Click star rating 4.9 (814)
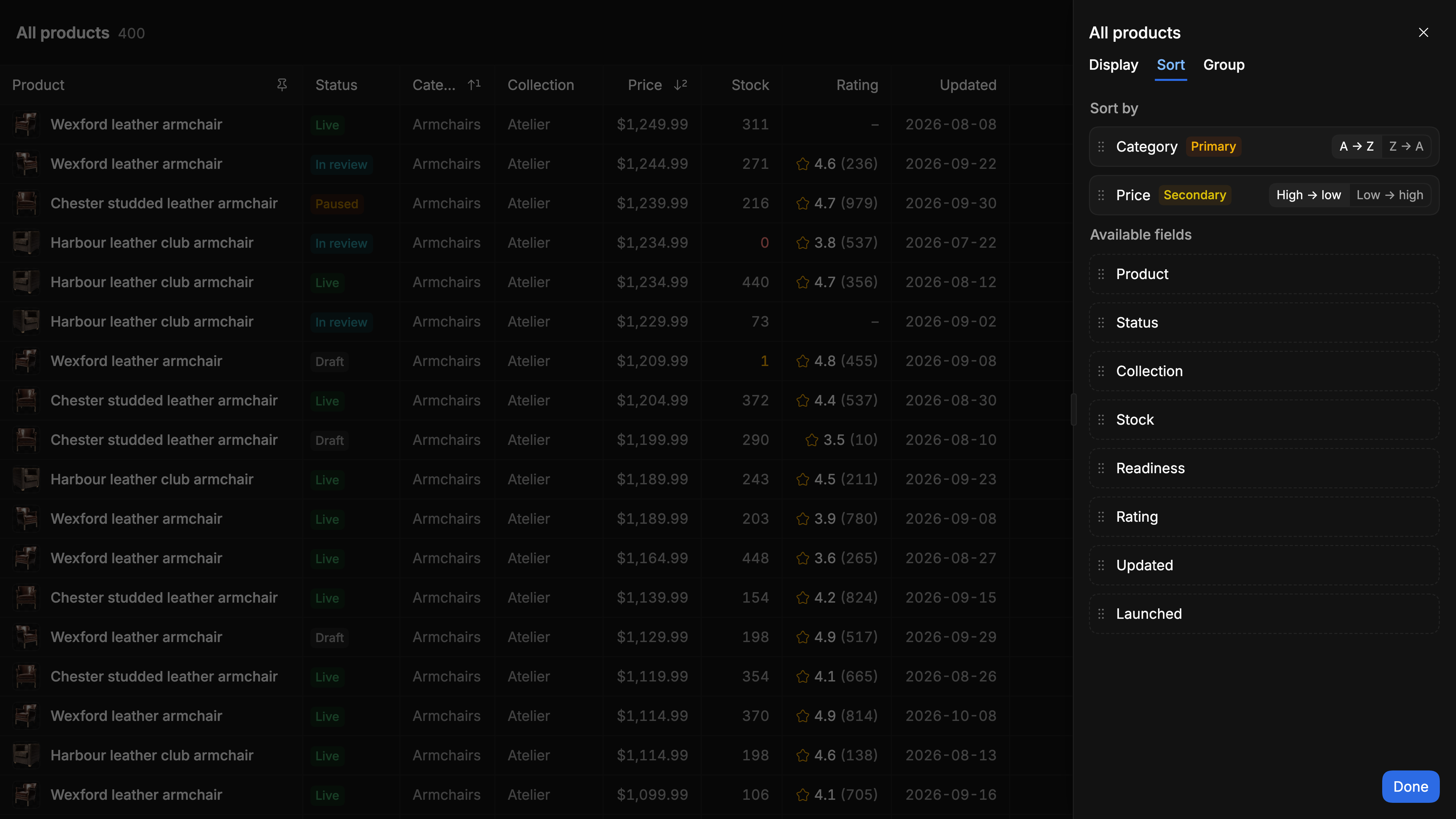Viewport: 1456px width, 819px height. 837,716
